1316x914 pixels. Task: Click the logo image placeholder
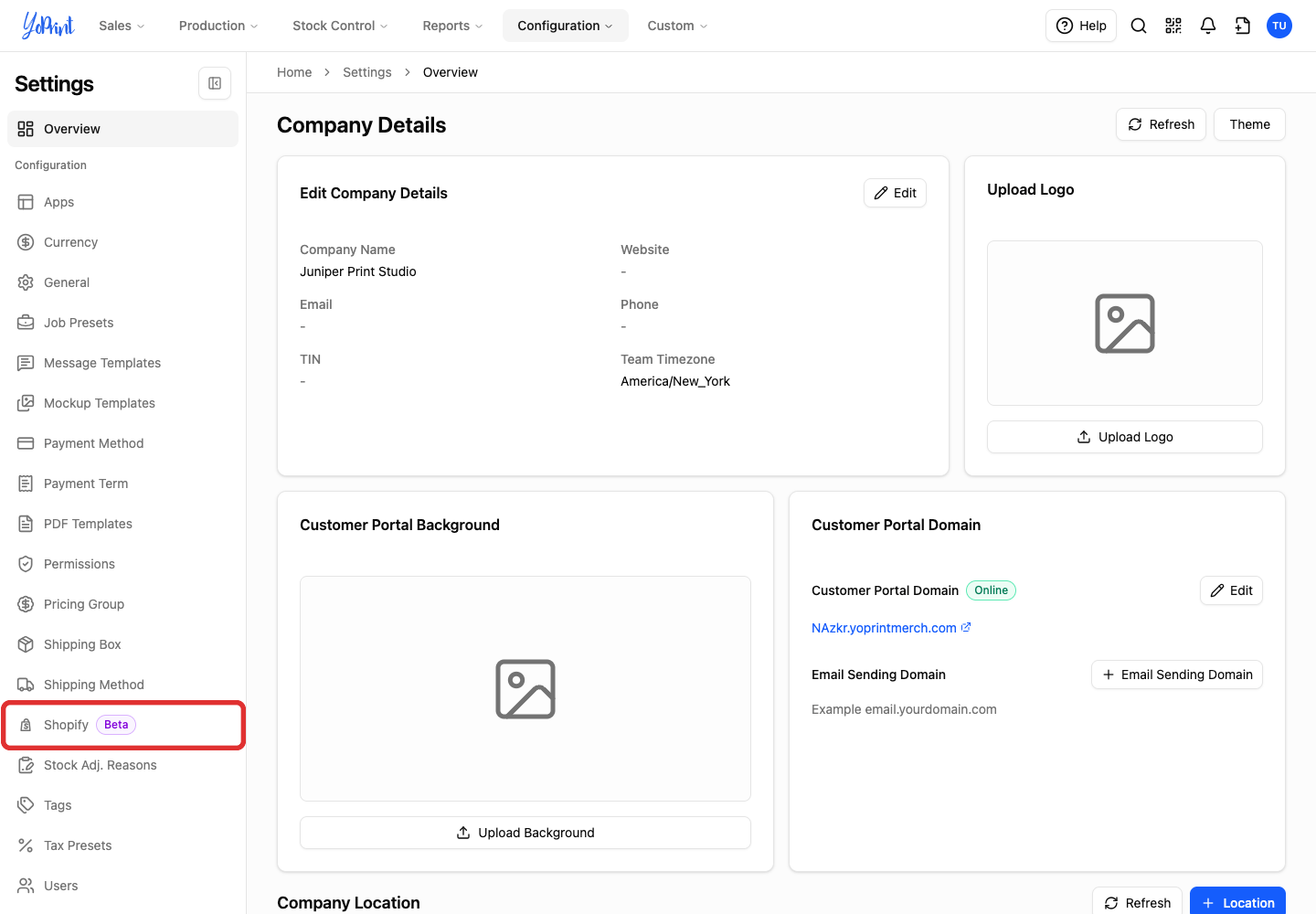[x=1125, y=323]
